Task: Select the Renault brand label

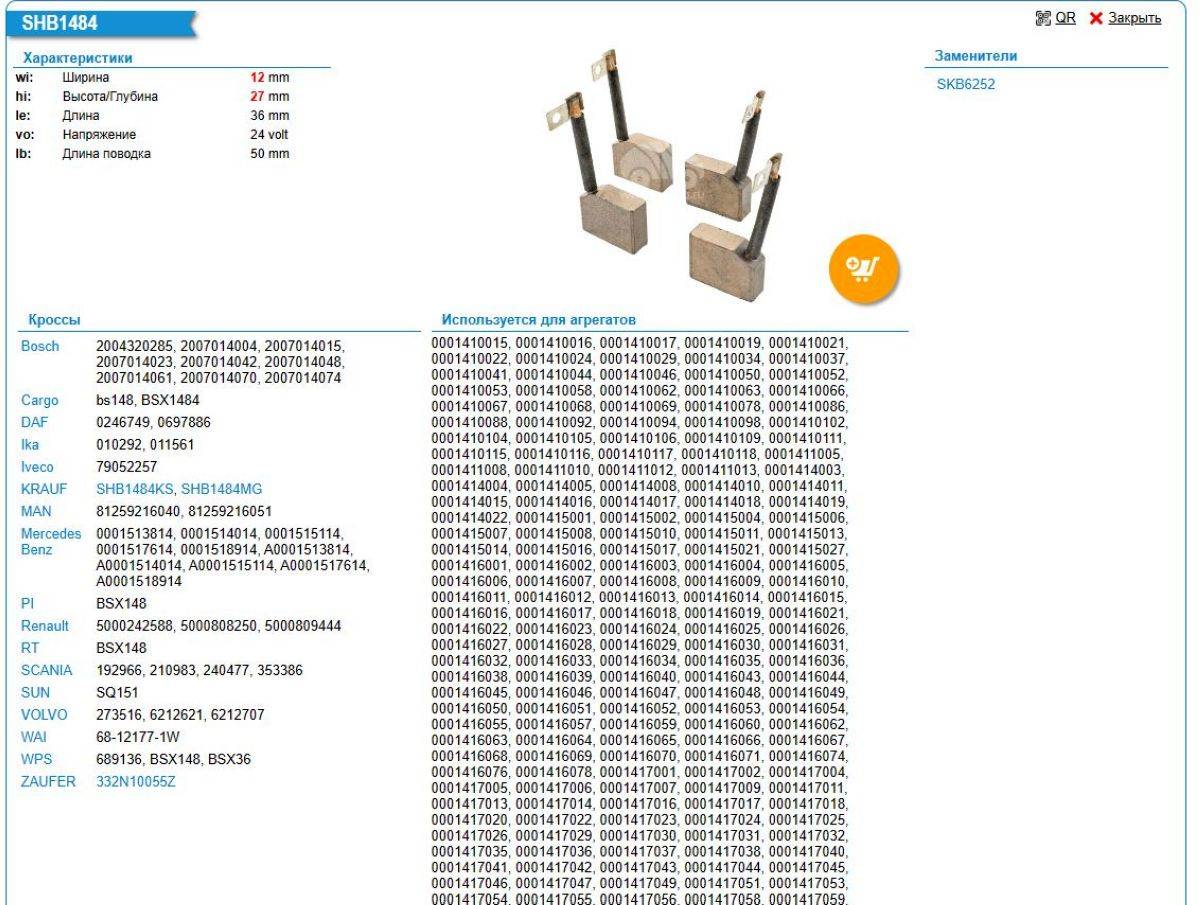Action: [x=45, y=626]
